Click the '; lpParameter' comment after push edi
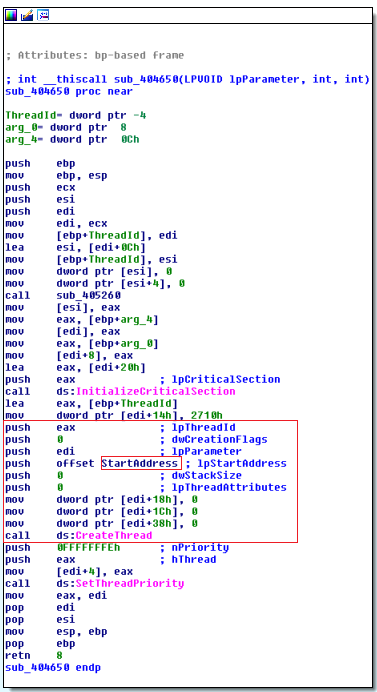Viewport: 377px width, 692px height. tap(201, 451)
